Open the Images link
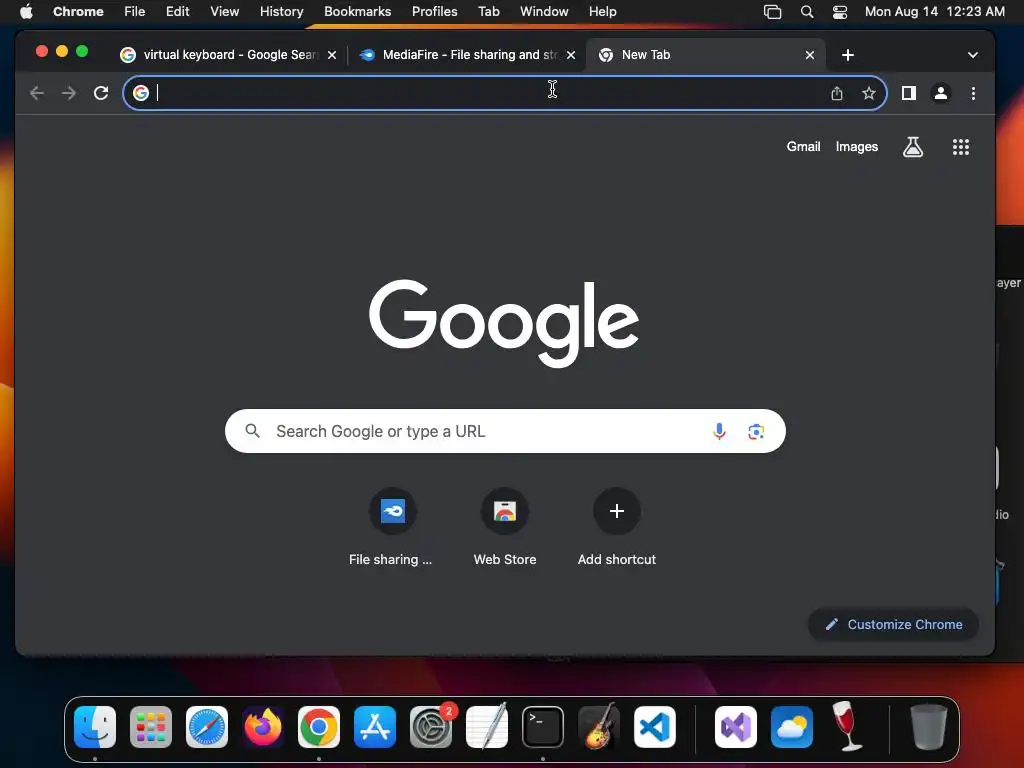Screen dimensions: 1024x768 point(857,147)
